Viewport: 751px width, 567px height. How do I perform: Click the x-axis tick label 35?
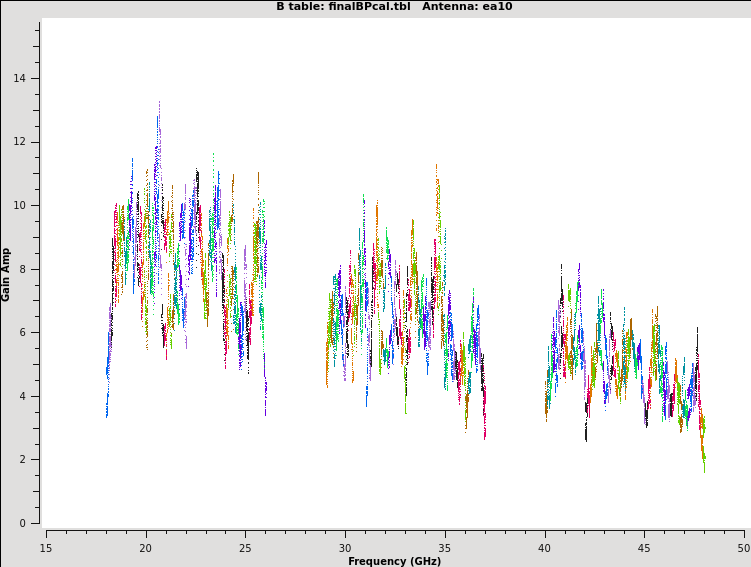click(445, 548)
